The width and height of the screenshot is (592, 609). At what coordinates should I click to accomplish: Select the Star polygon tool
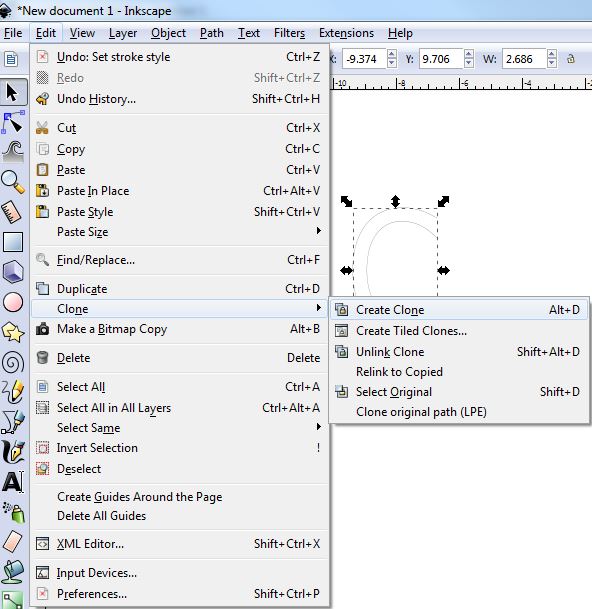point(13,332)
